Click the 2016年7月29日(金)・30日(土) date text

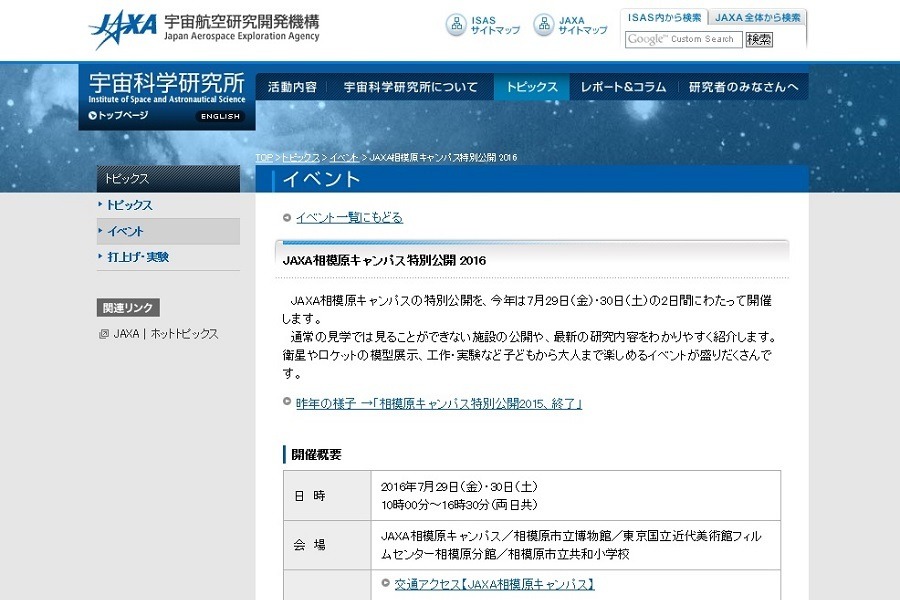pos(459,487)
